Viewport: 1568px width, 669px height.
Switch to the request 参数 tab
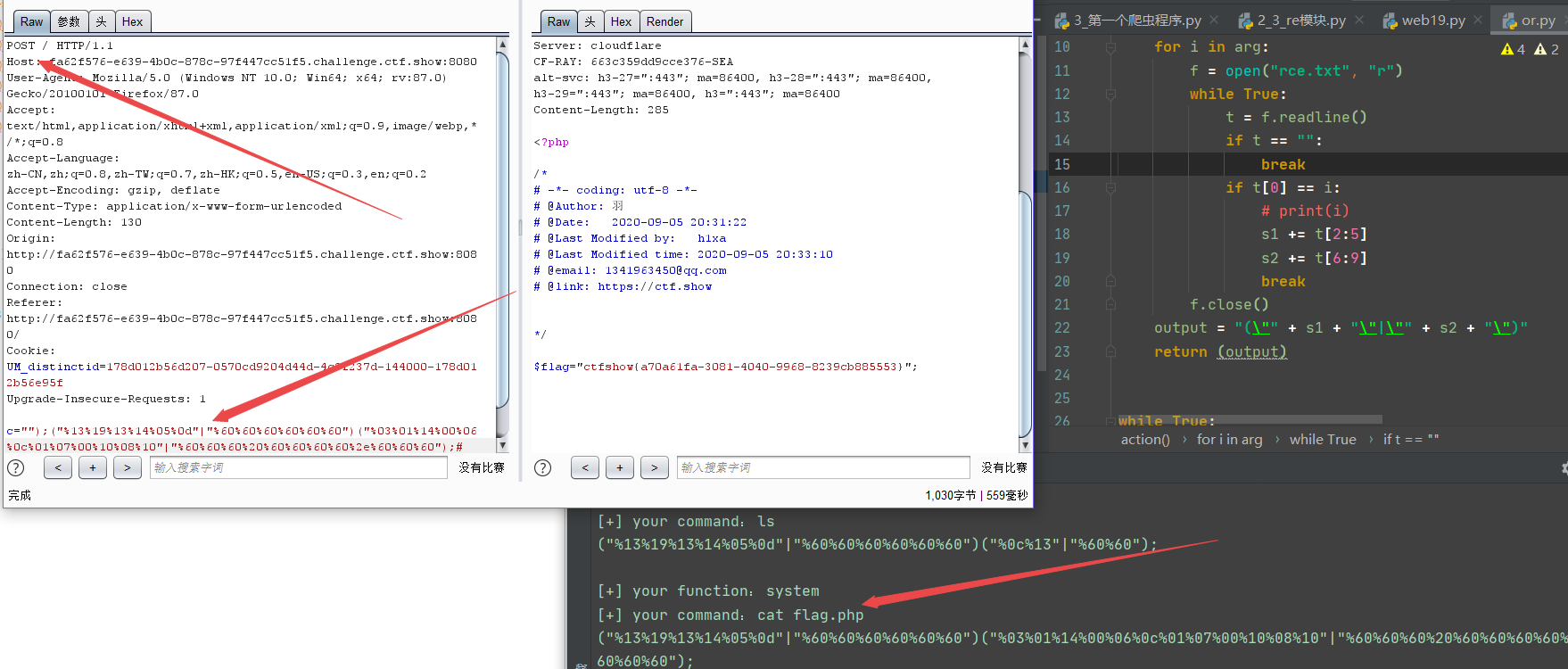coord(69,21)
